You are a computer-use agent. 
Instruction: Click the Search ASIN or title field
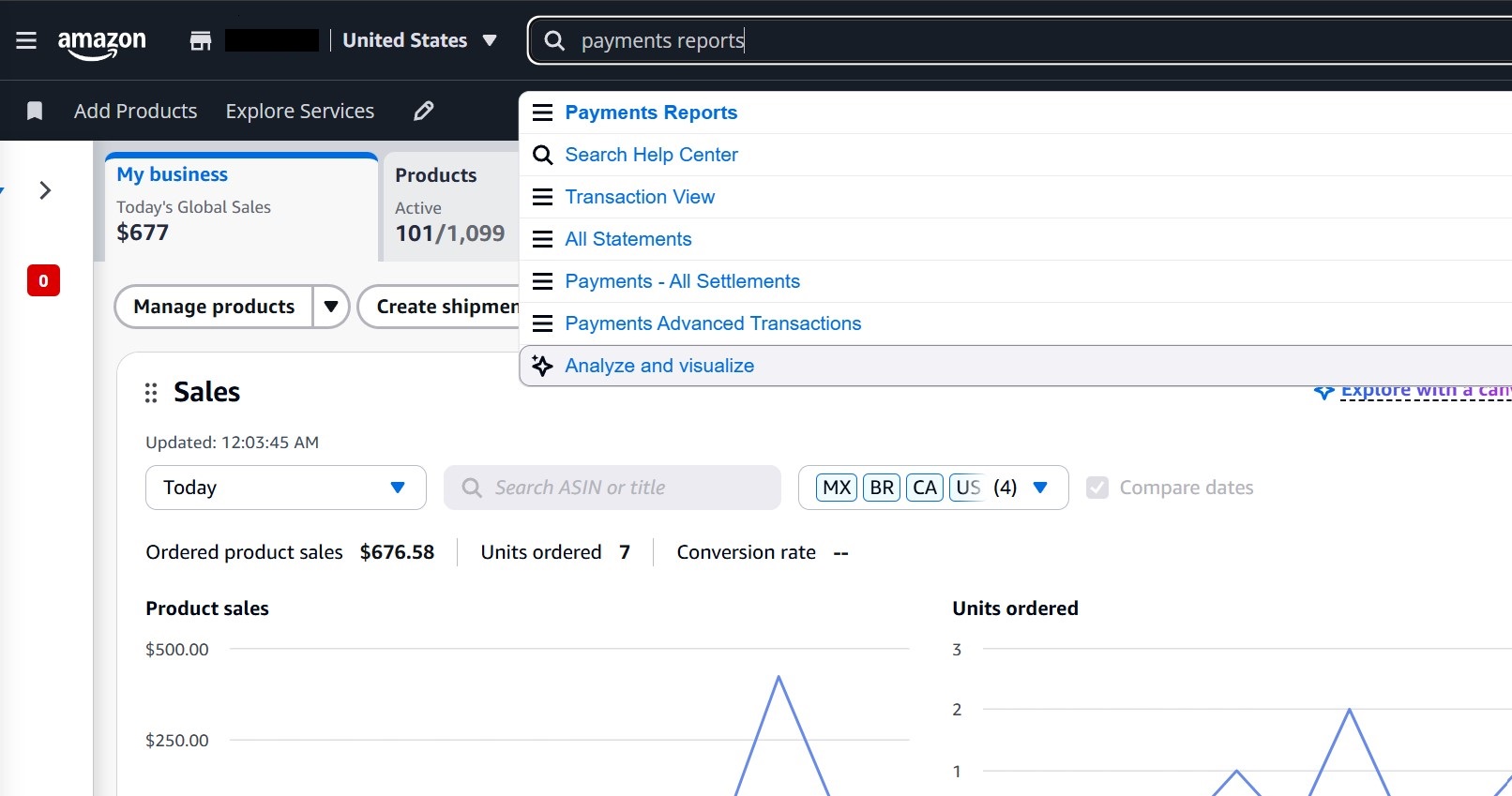pyautogui.click(x=612, y=488)
